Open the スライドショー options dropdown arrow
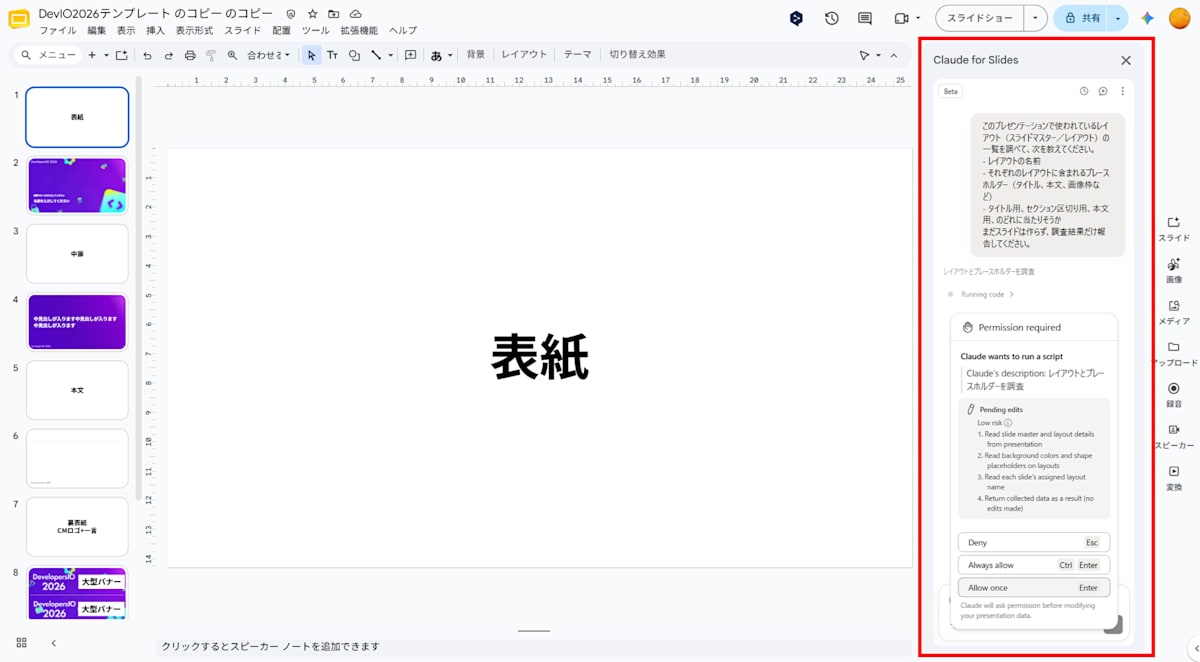The image size is (1200, 662). click(1035, 18)
